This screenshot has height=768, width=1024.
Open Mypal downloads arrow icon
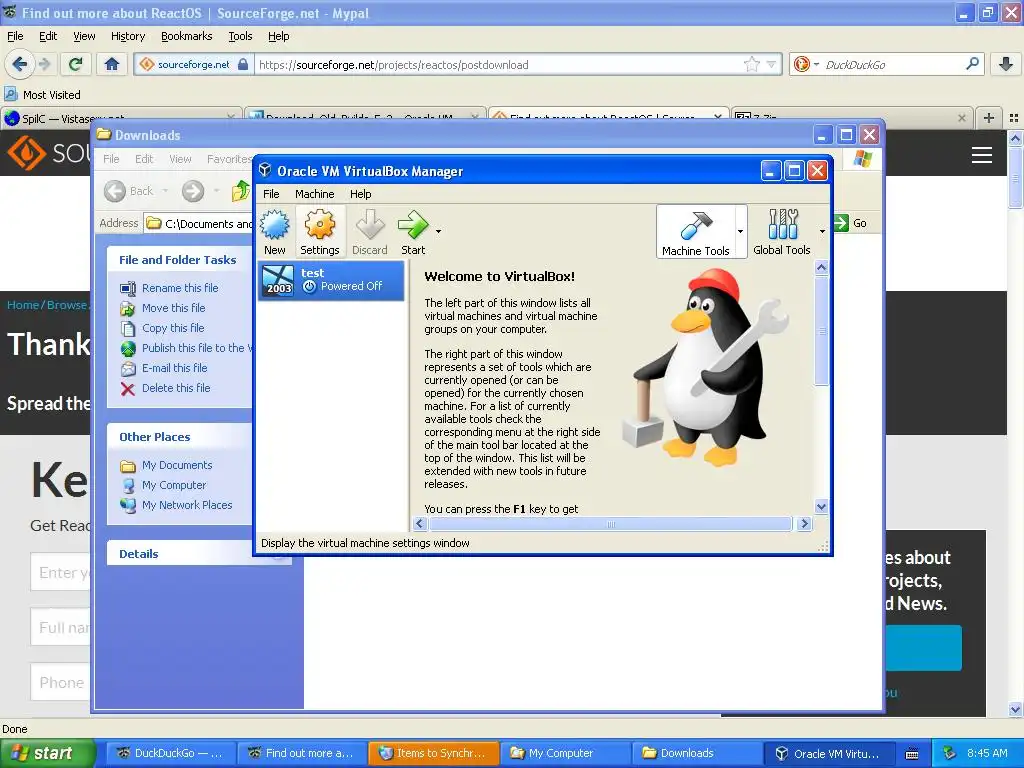click(1006, 64)
